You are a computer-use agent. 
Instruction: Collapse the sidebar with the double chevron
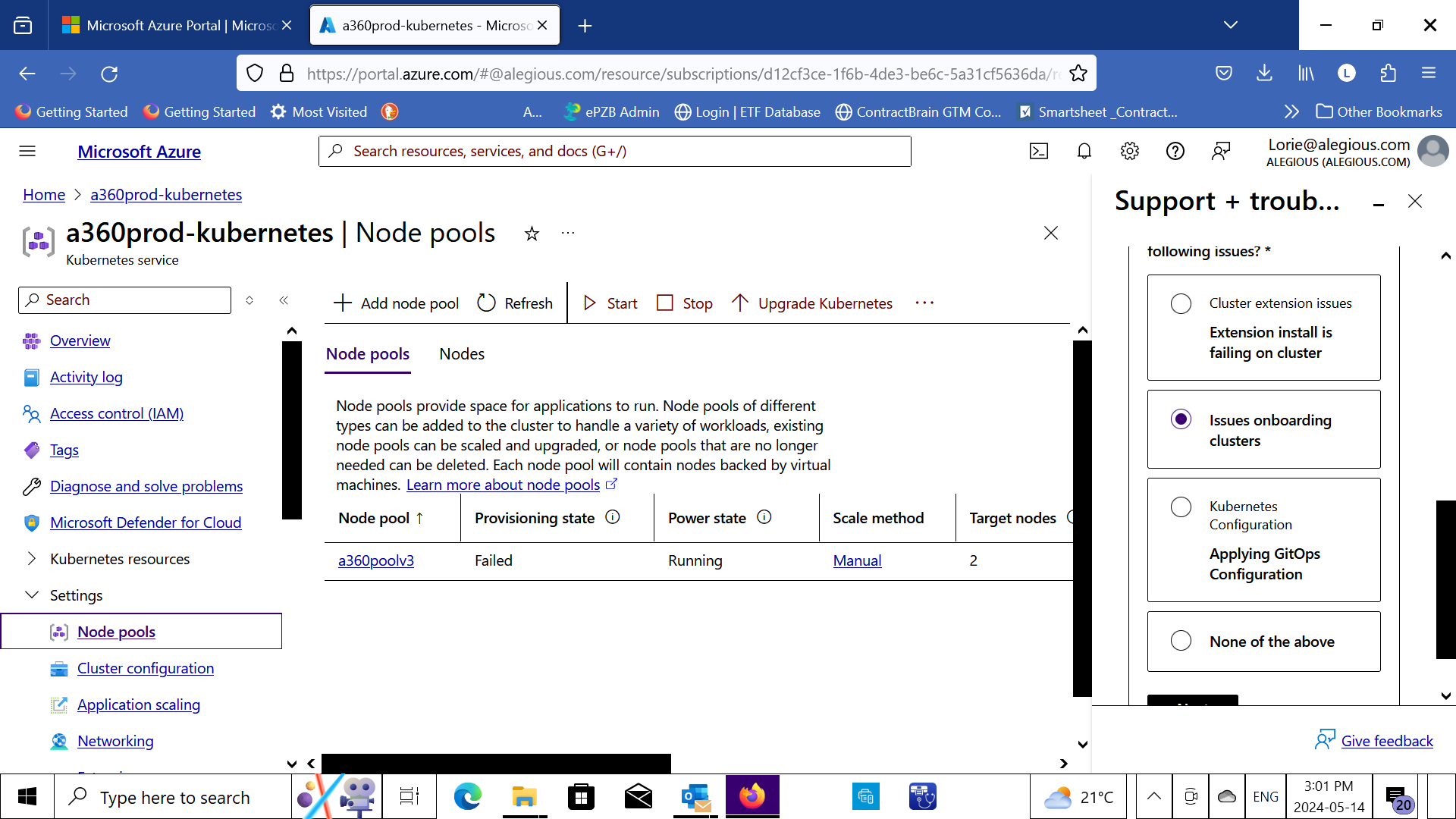pos(284,300)
